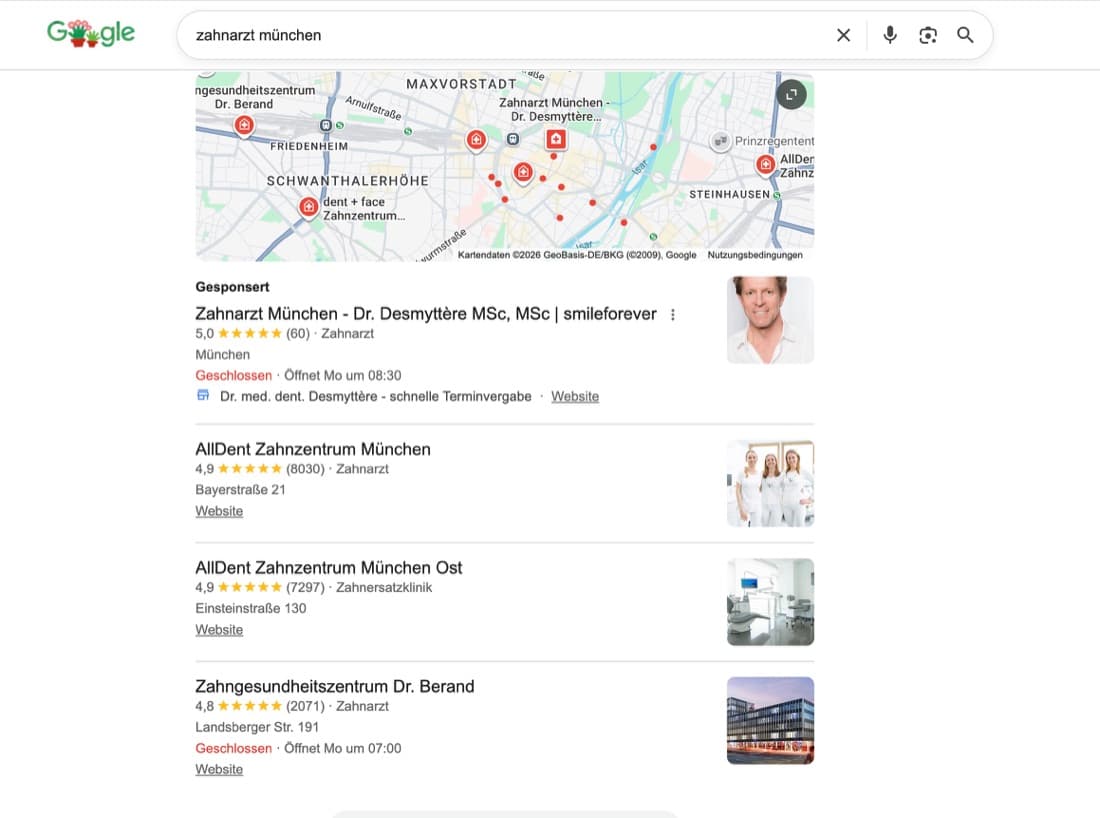Click 'Öffnet Mo um 07:00' text
1100x818 pixels.
[x=342, y=749]
